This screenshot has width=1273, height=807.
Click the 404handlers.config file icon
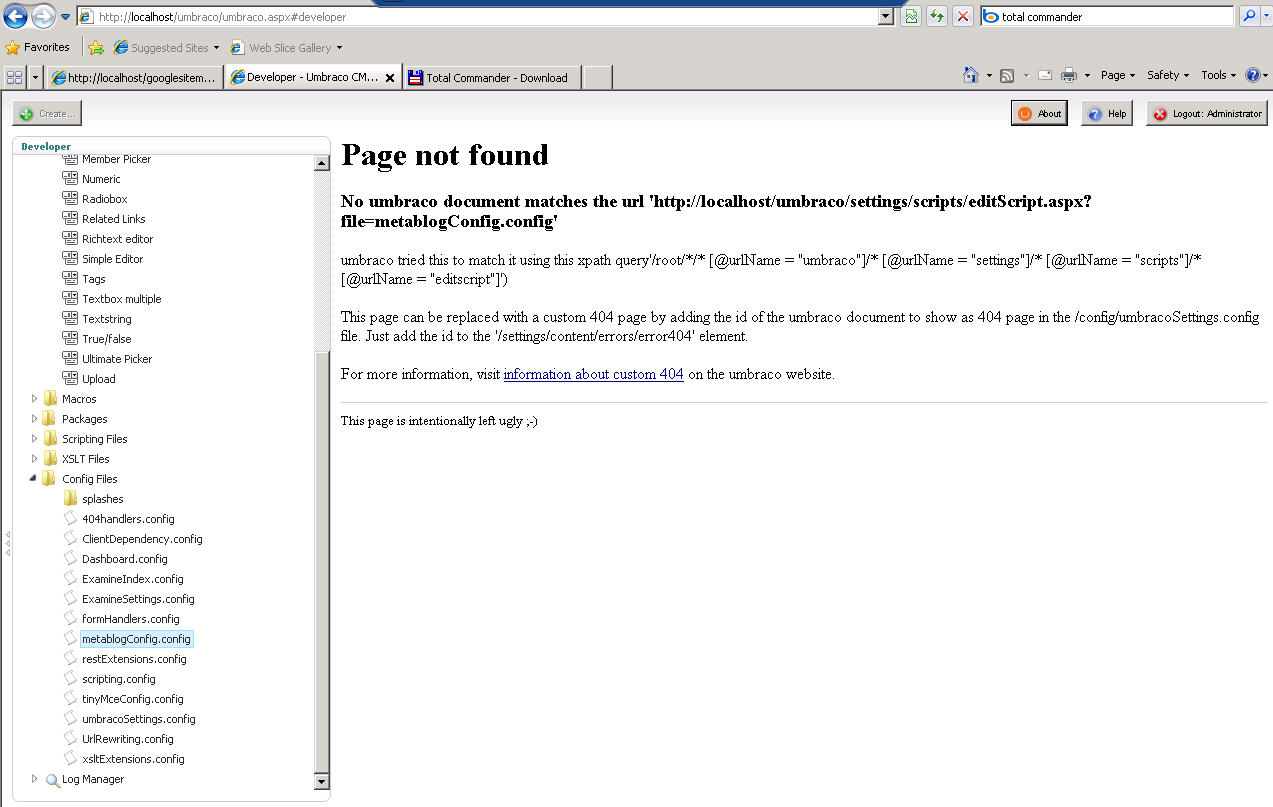click(70, 519)
